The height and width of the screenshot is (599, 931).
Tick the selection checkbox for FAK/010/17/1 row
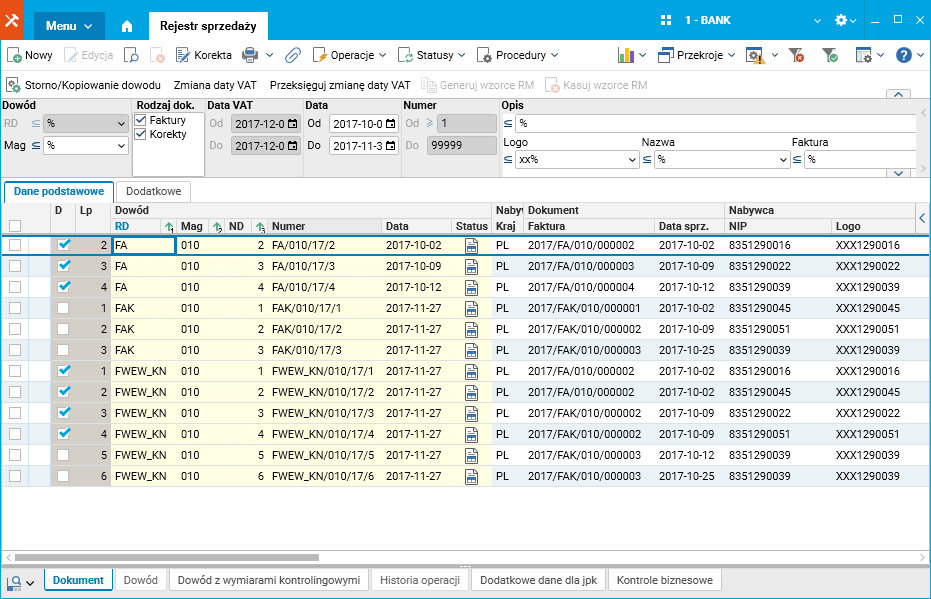(14, 308)
